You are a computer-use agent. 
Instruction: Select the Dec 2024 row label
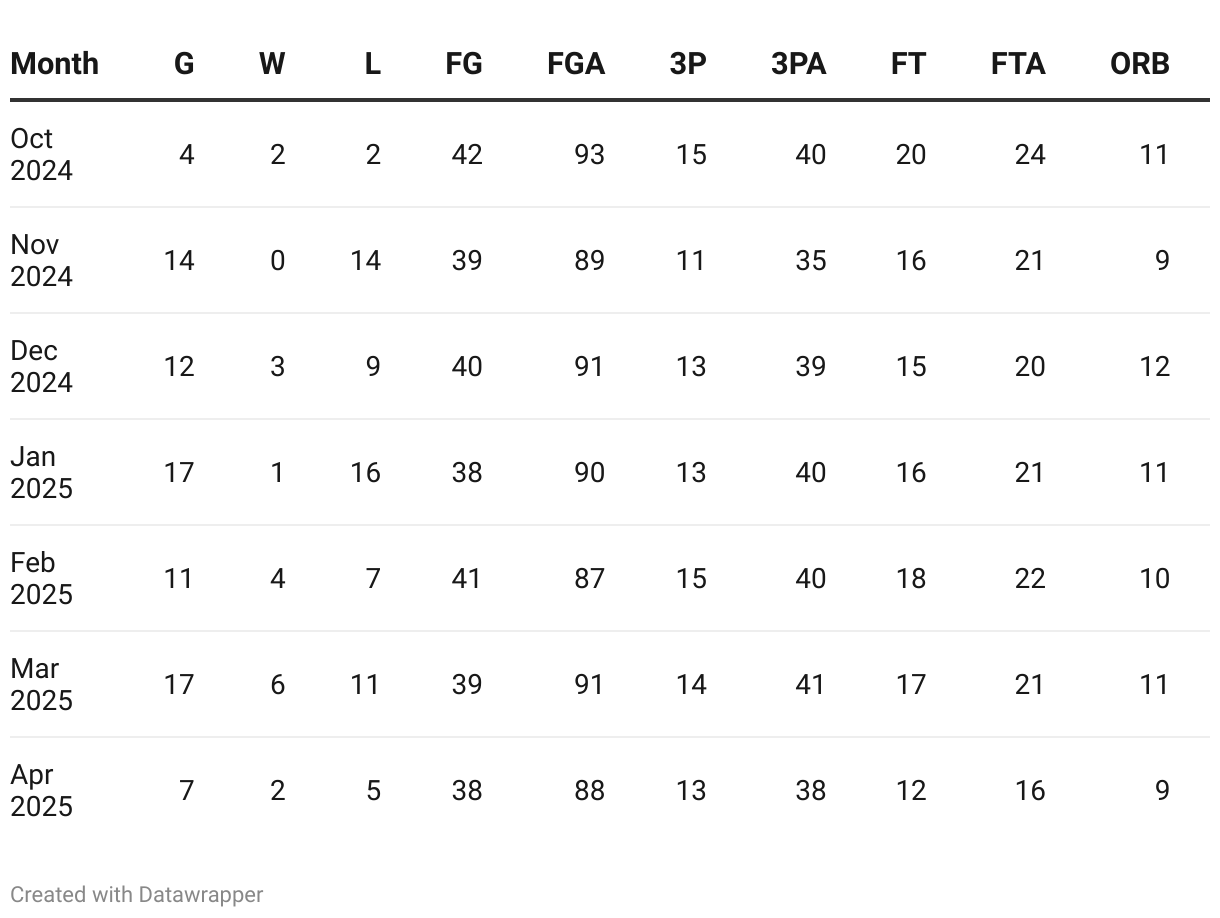pyautogui.click(x=41, y=366)
